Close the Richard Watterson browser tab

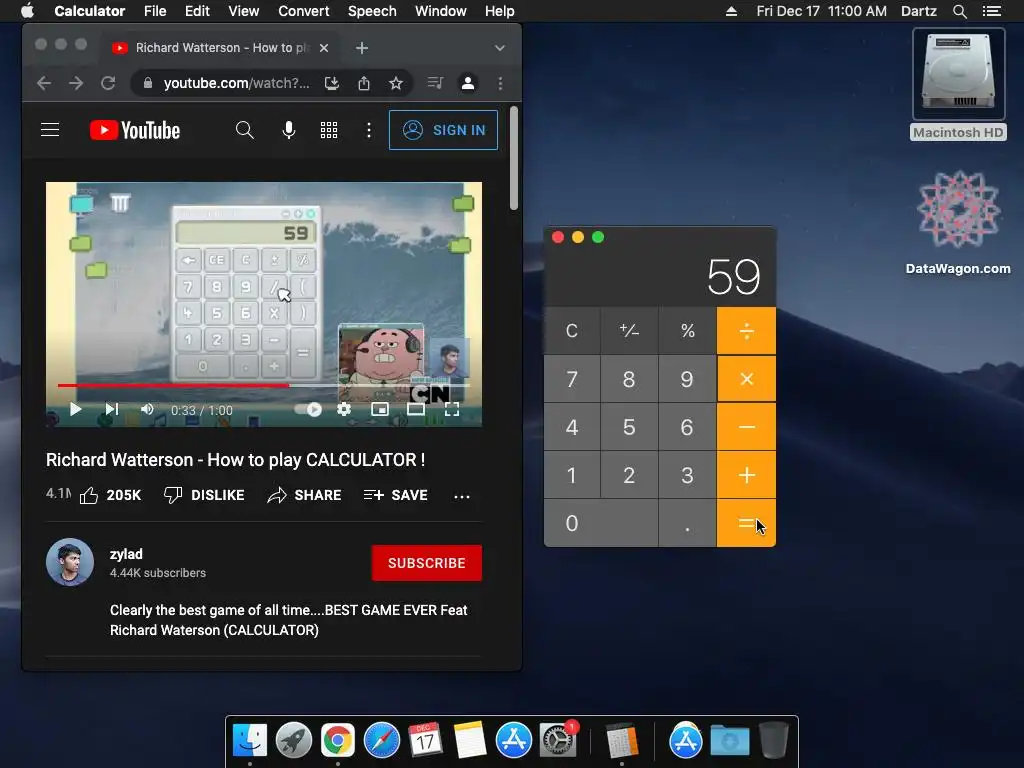point(324,48)
